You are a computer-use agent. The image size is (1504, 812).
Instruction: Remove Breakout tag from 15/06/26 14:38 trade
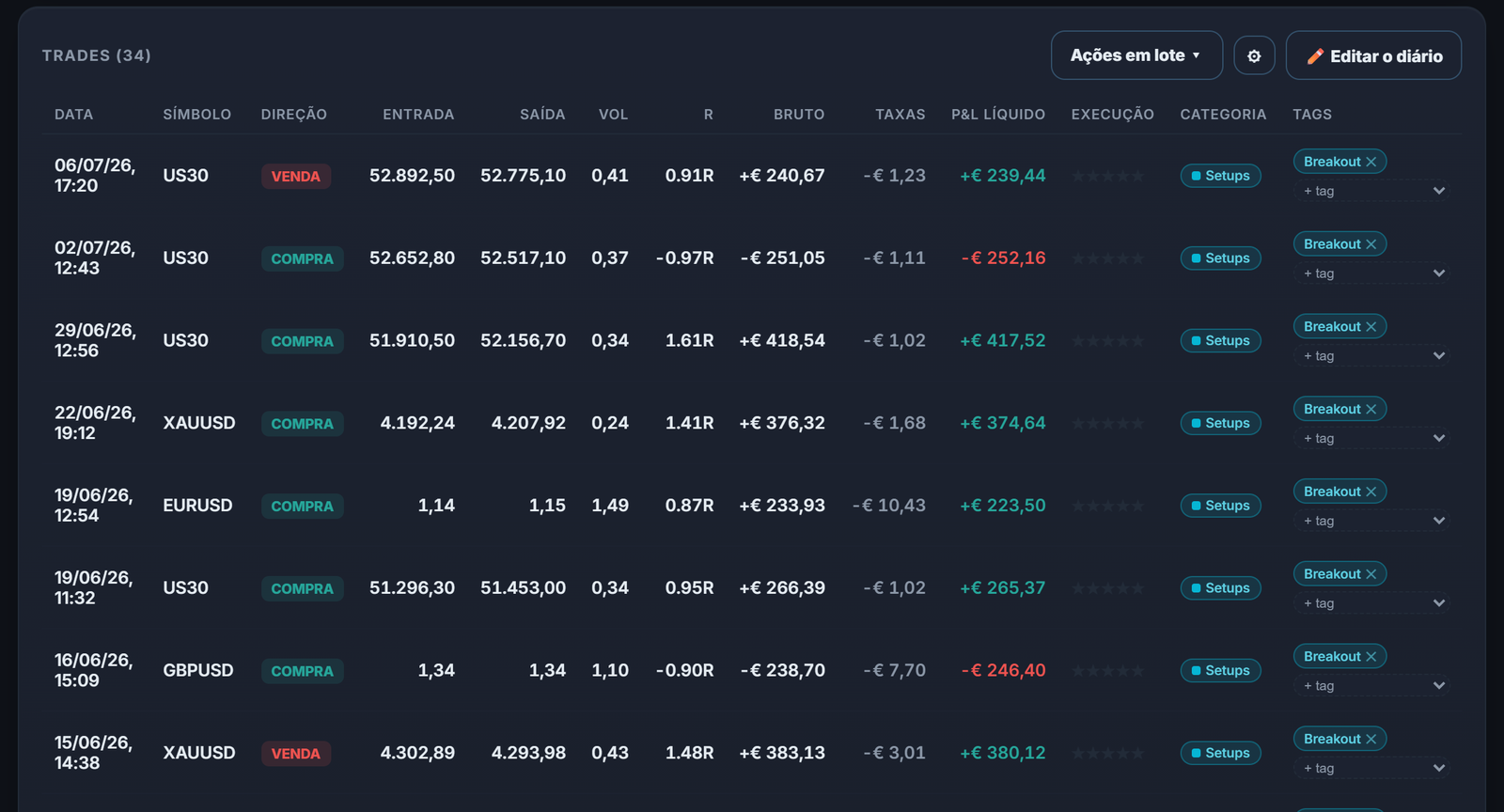1371,739
